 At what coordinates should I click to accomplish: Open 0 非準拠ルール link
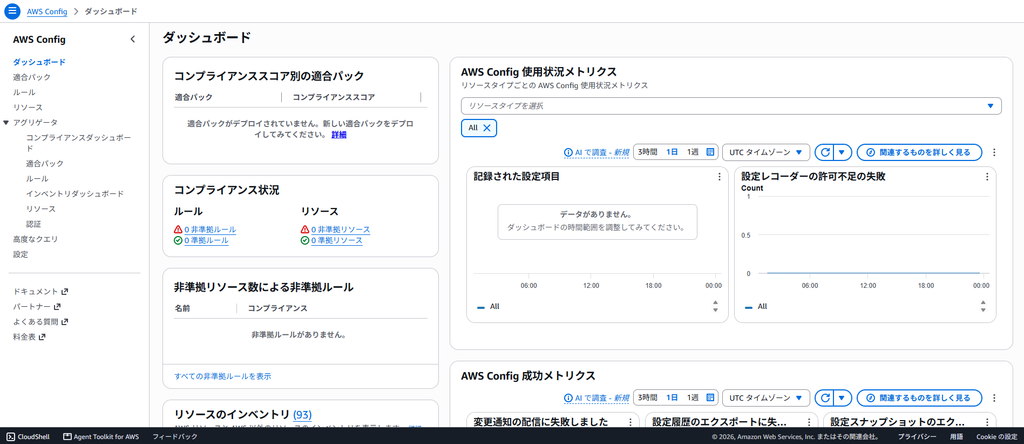point(210,230)
